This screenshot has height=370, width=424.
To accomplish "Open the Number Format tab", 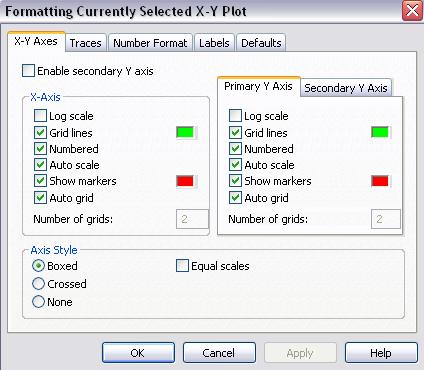I will 150,43.
